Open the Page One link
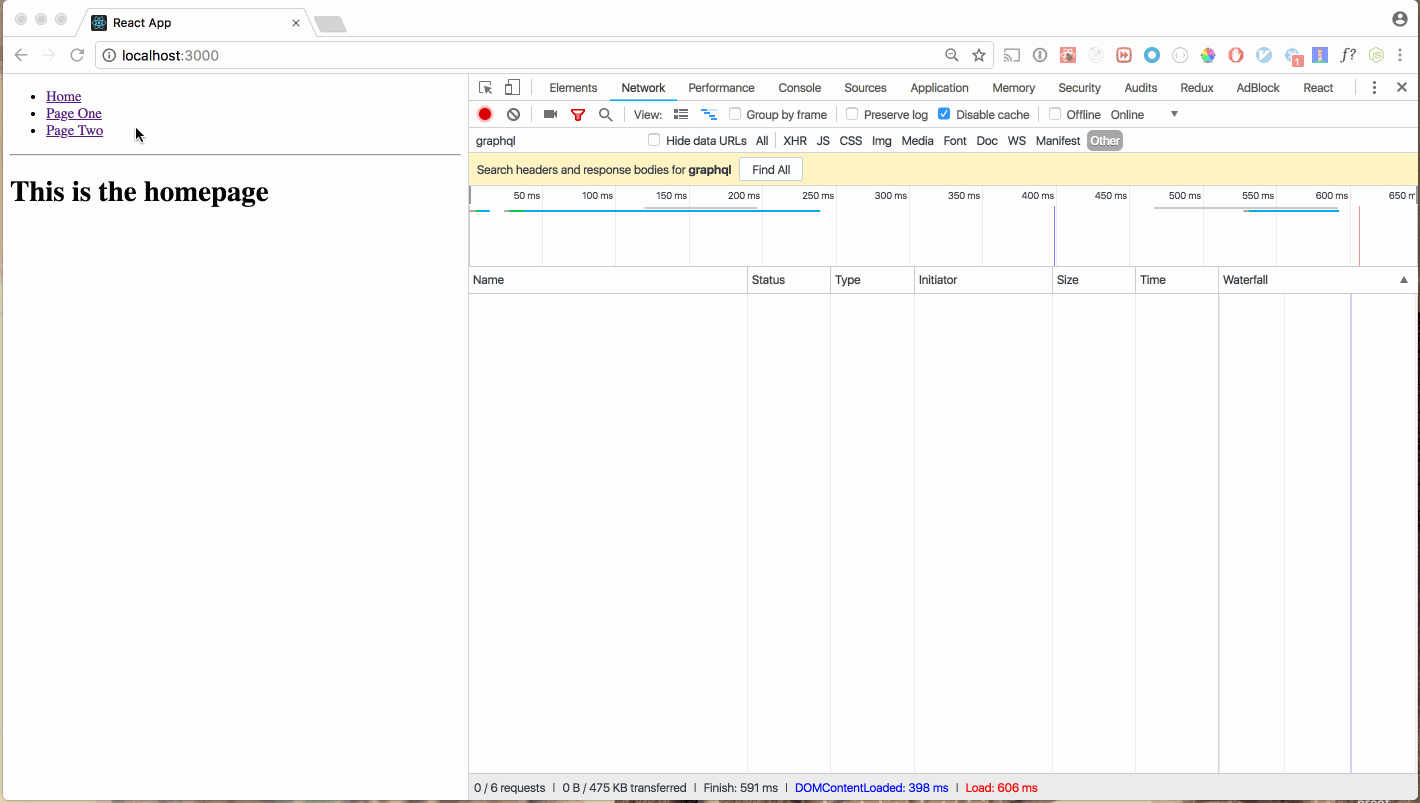 click(74, 113)
